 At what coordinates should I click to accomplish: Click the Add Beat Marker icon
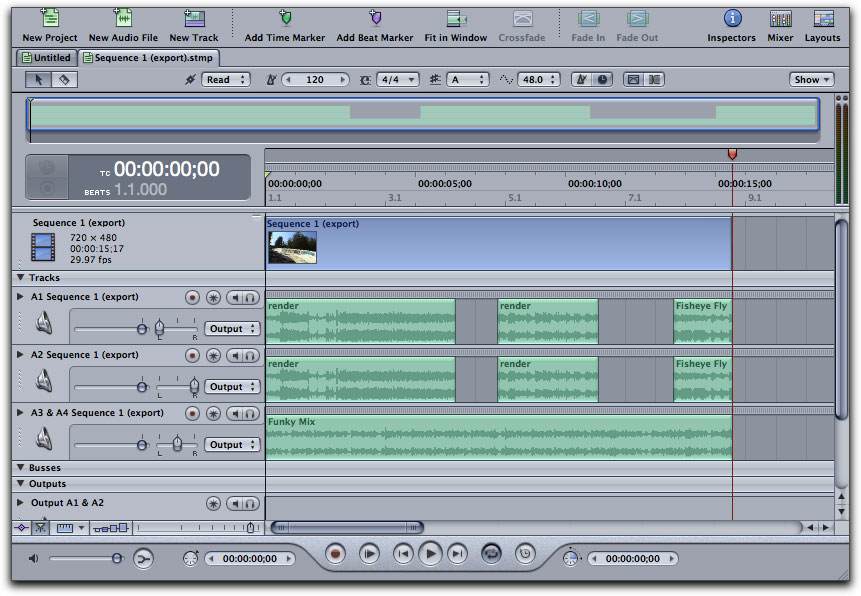click(375, 18)
